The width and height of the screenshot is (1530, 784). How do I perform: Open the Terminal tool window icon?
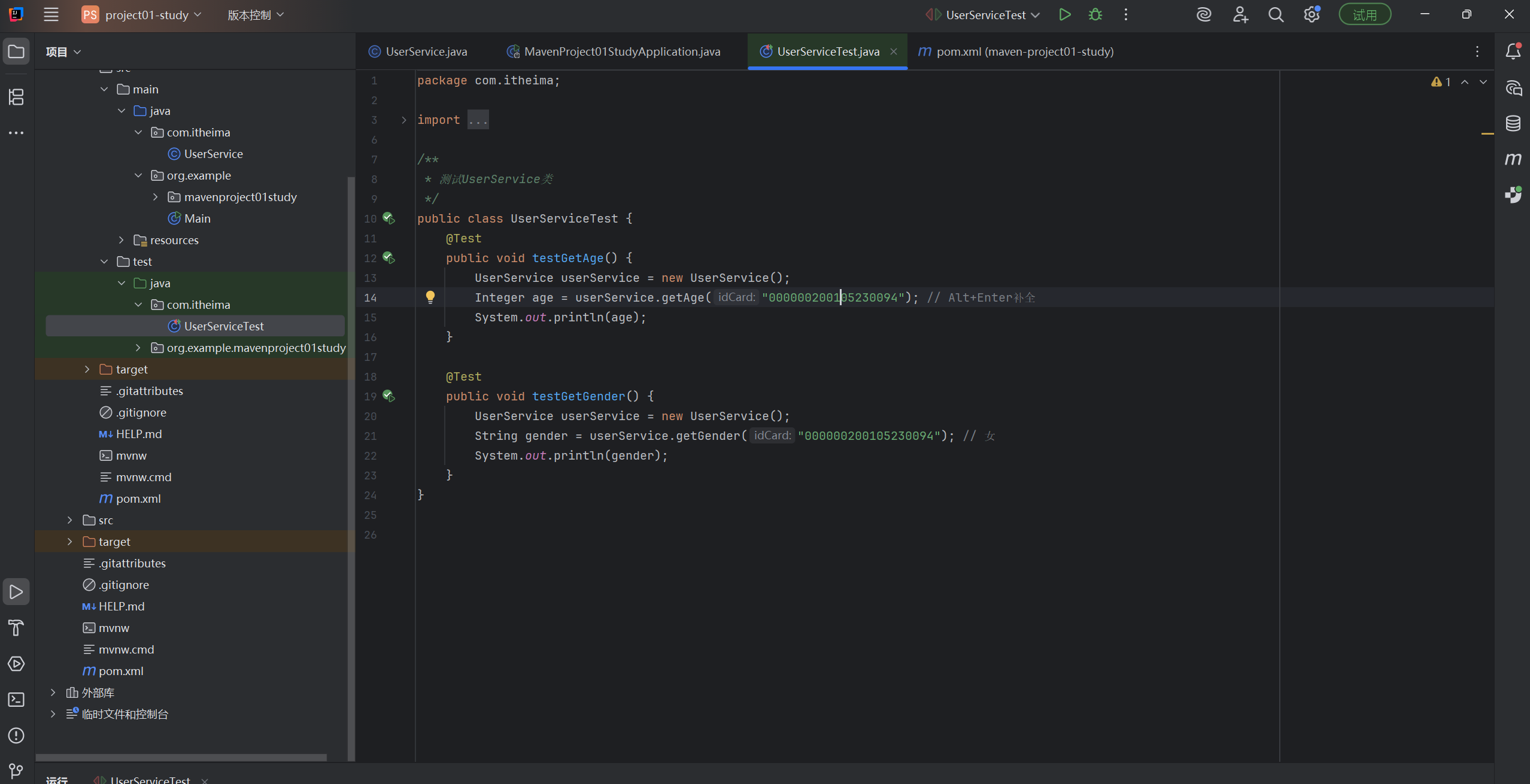(16, 700)
